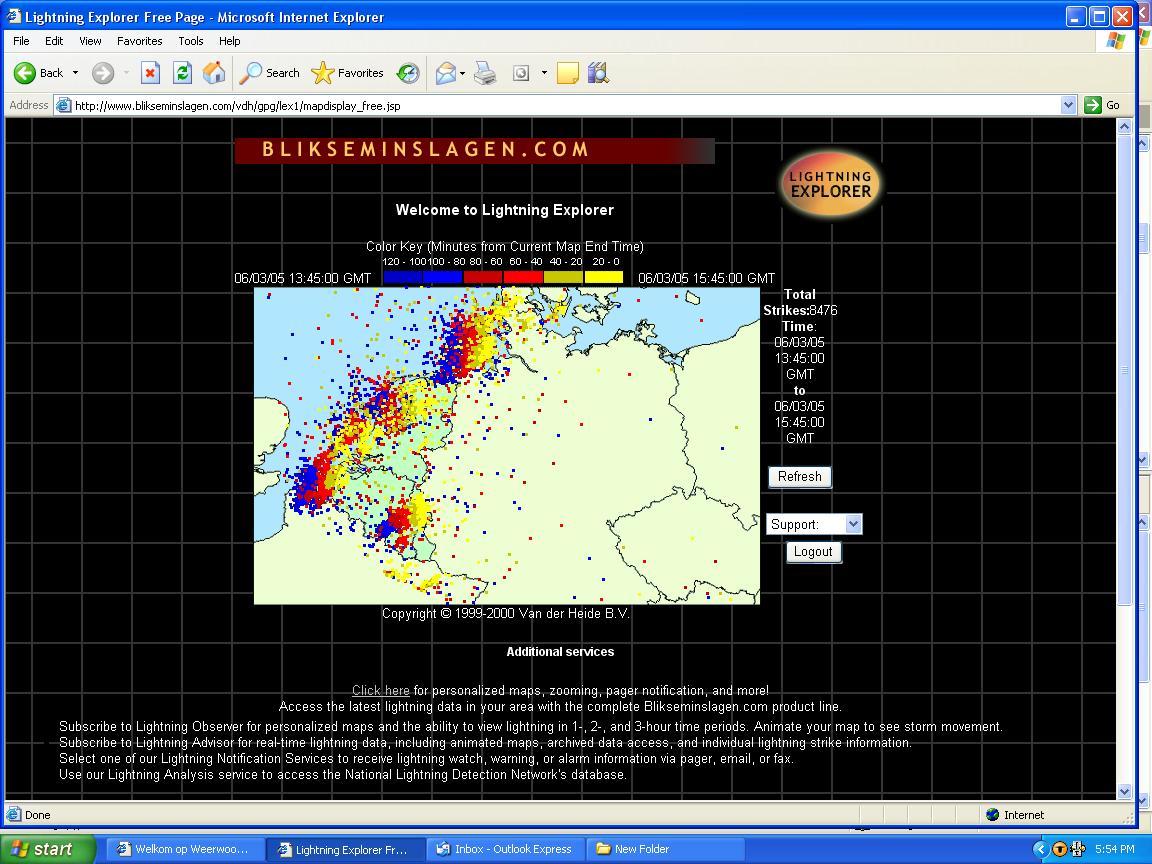This screenshot has height=864, width=1152.
Task: Open the History toolbar icon
Action: click(408, 73)
